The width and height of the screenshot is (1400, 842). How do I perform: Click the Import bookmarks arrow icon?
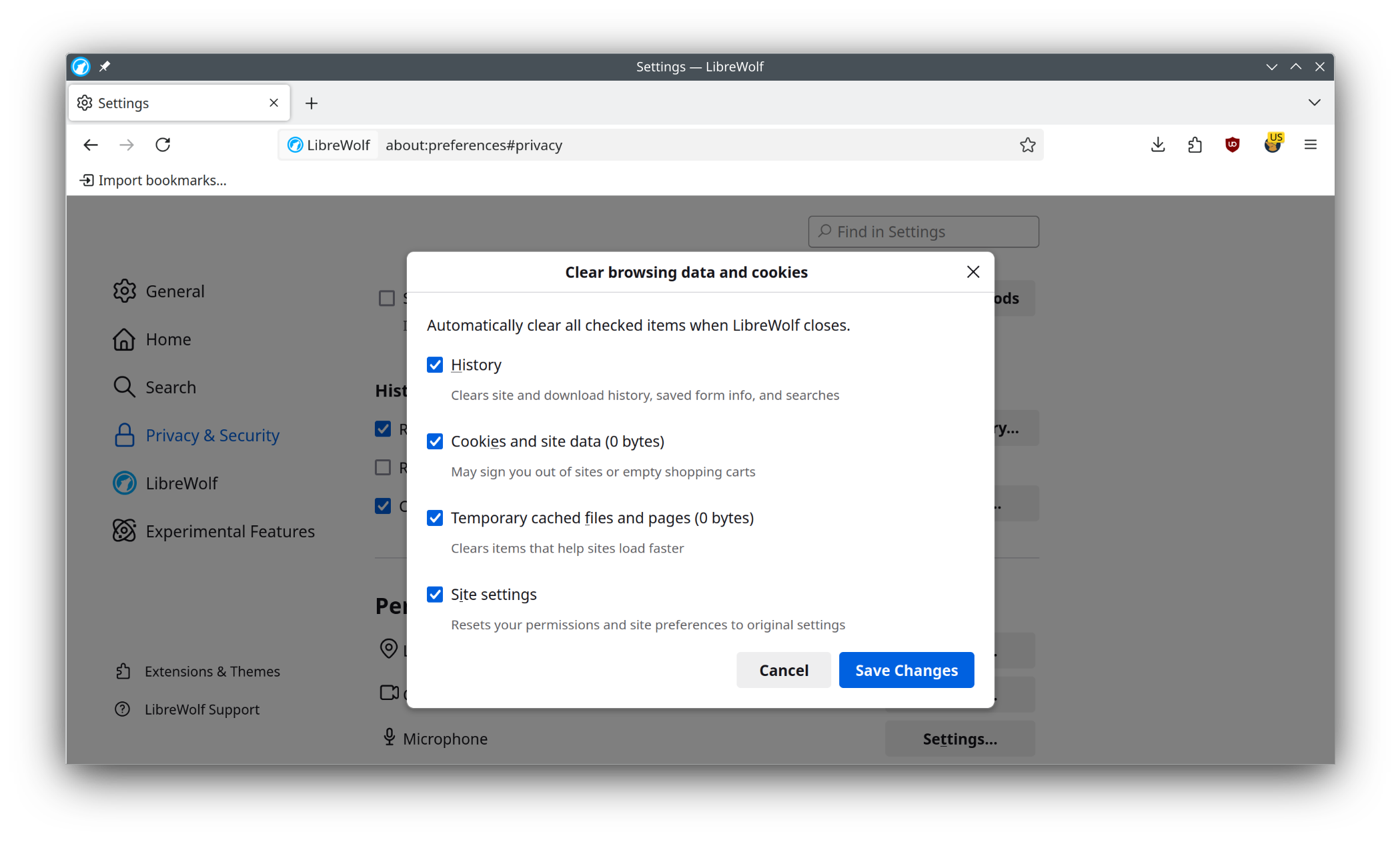87,180
